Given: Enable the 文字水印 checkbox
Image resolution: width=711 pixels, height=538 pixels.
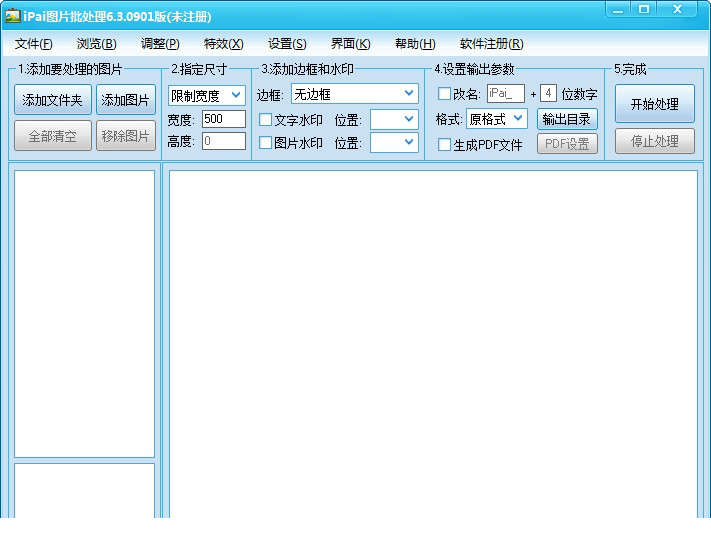Looking at the screenshot, I should [265, 120].
